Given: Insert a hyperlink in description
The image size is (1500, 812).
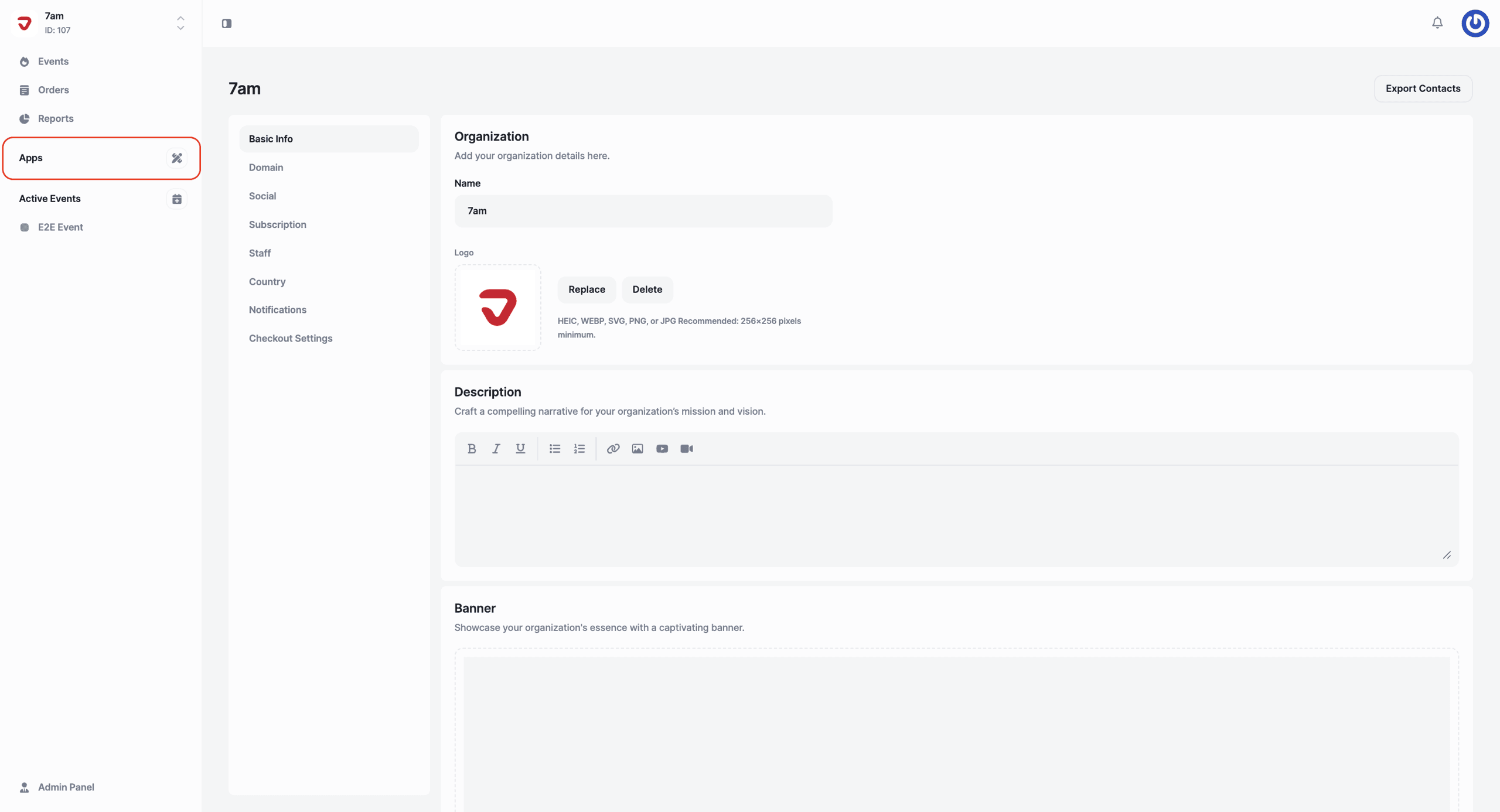Looking at the screenshot, I should click(x=613, y=449).
